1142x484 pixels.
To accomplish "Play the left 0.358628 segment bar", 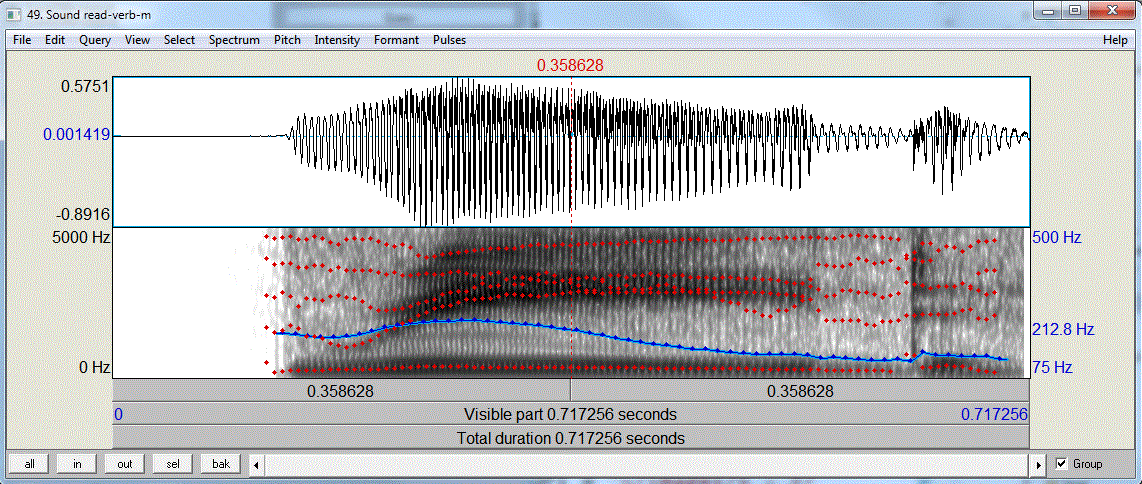I will tap(342, 391).
